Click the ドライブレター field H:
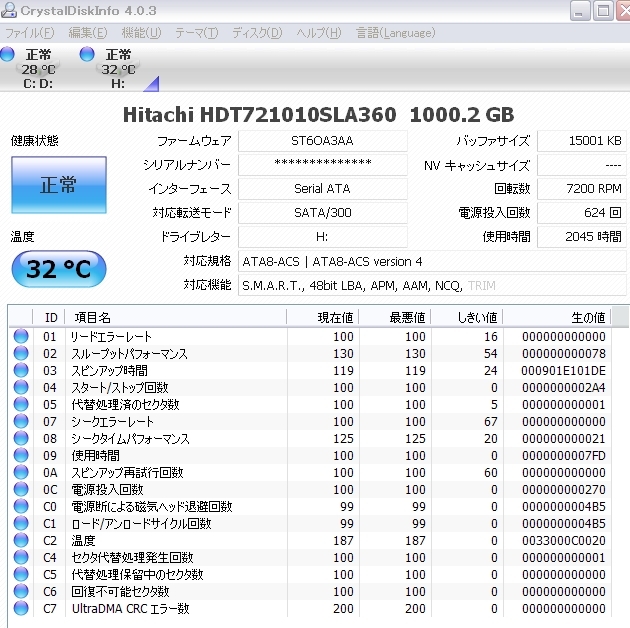The image size is (630, 628). point(323,237)
